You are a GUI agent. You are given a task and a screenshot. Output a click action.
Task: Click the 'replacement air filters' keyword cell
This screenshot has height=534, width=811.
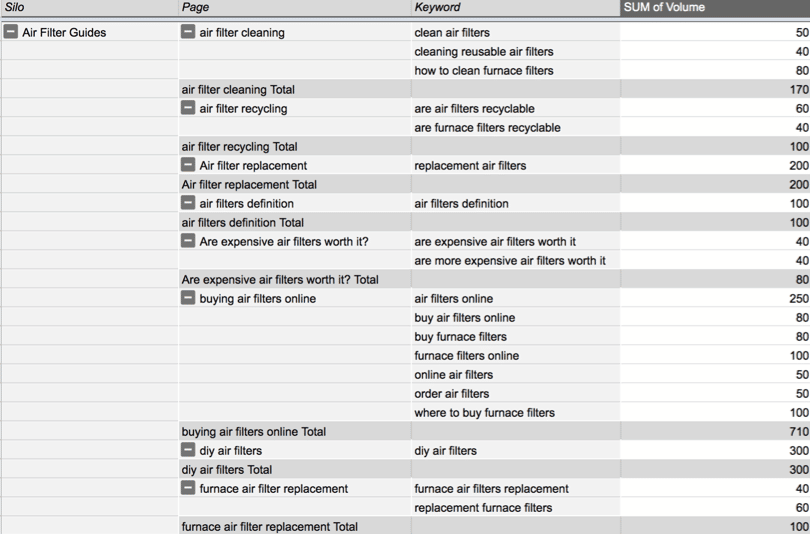point(516,166)
